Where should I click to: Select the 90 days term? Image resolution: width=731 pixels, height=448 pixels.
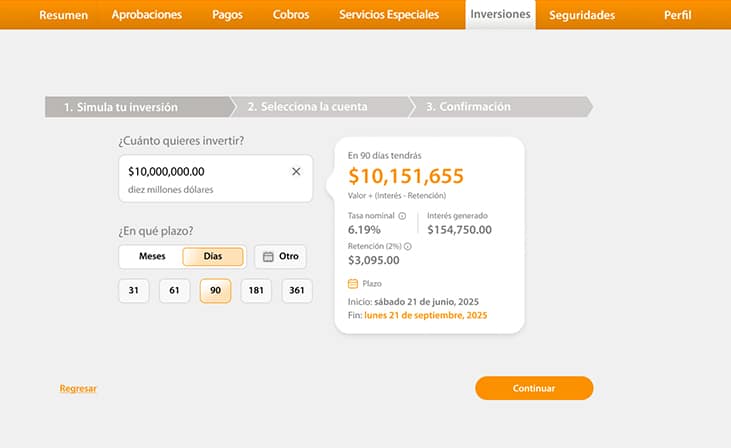point(215,291)
